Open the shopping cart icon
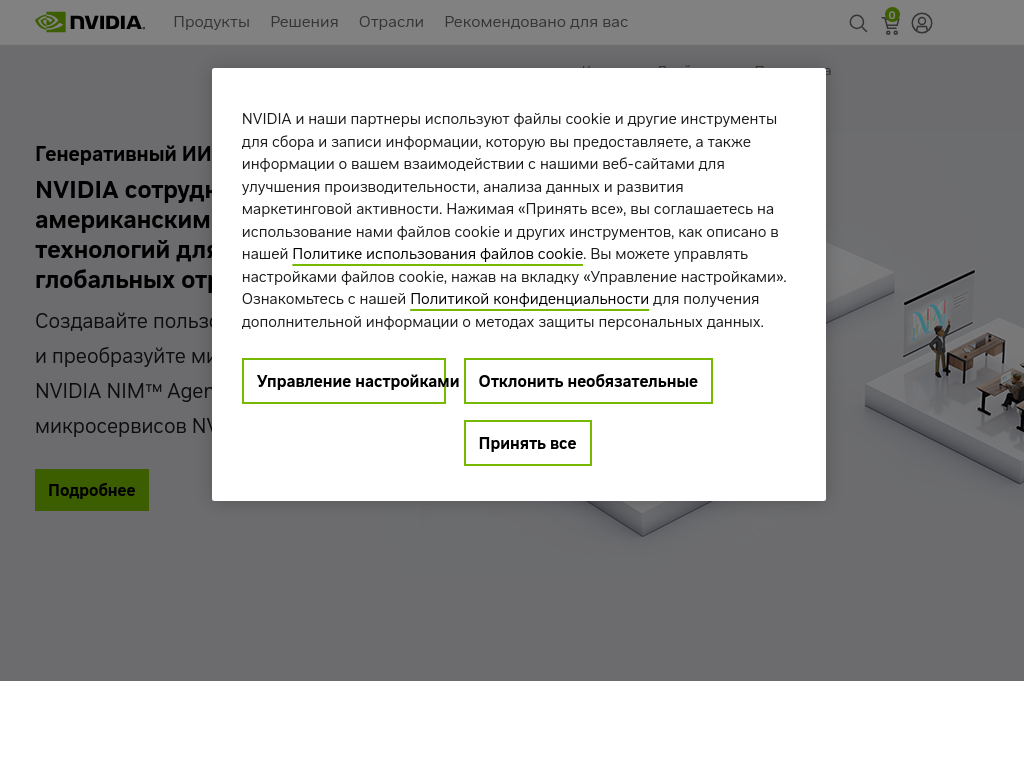 click(891, 22)
